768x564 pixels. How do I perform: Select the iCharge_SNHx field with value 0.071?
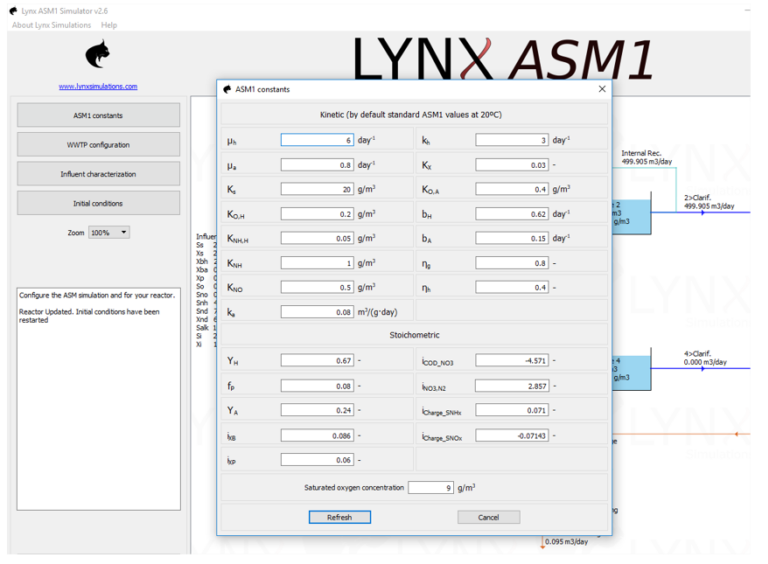[512, 410]
